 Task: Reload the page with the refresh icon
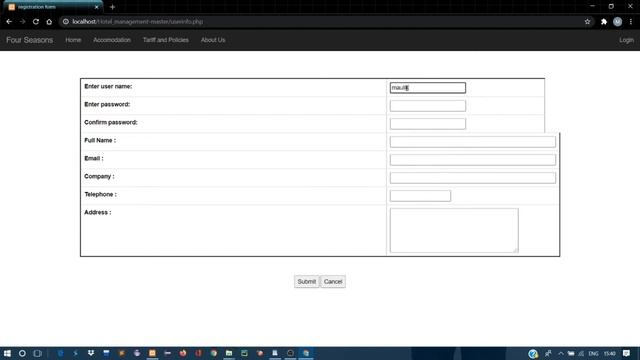(x=36, y=22)
